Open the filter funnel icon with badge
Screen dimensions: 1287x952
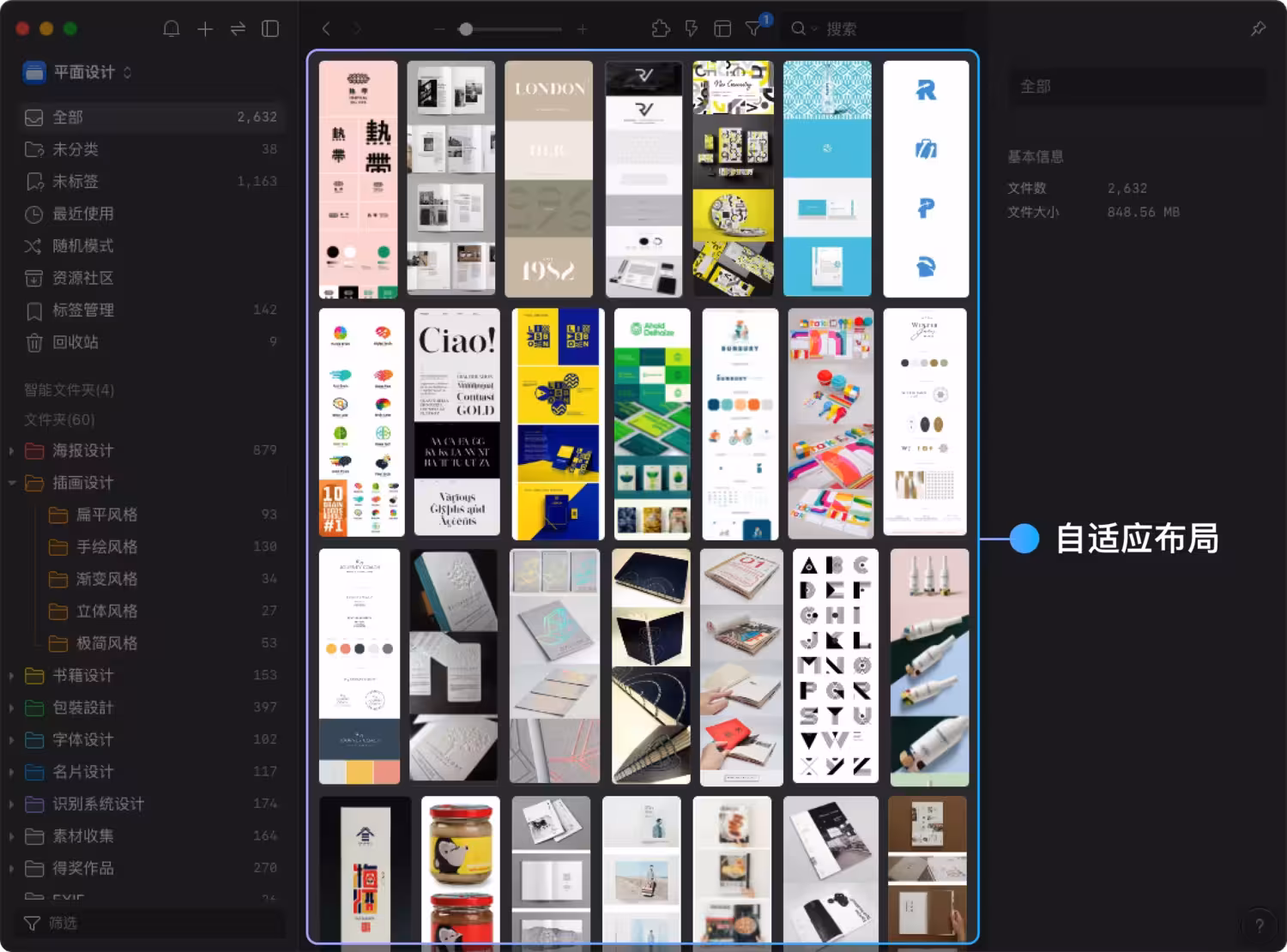click(753, 29)
